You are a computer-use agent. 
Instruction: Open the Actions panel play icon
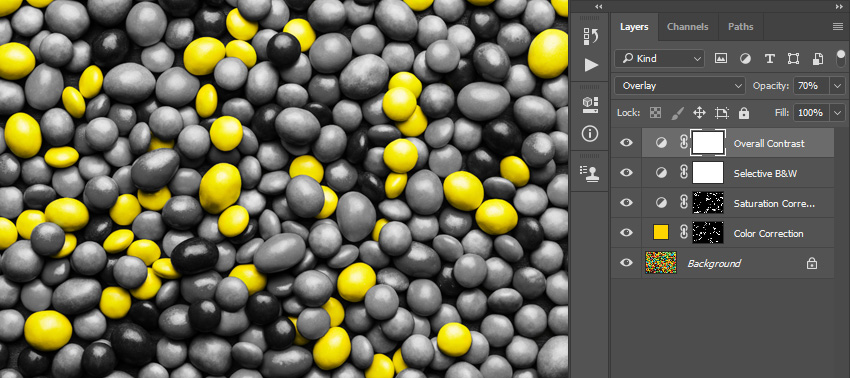(x=591, y=66)
